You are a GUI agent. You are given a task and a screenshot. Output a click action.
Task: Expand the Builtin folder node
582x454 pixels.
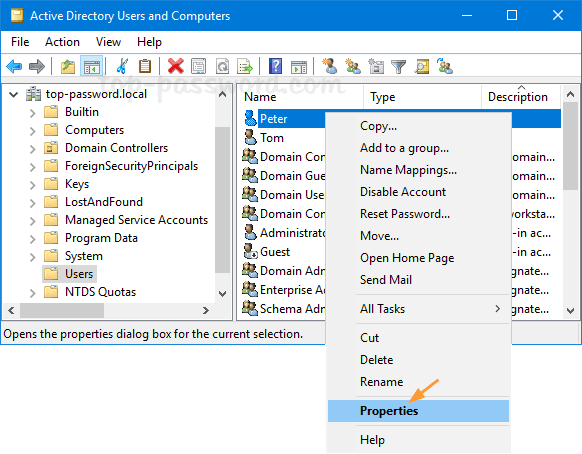[33, 113]
